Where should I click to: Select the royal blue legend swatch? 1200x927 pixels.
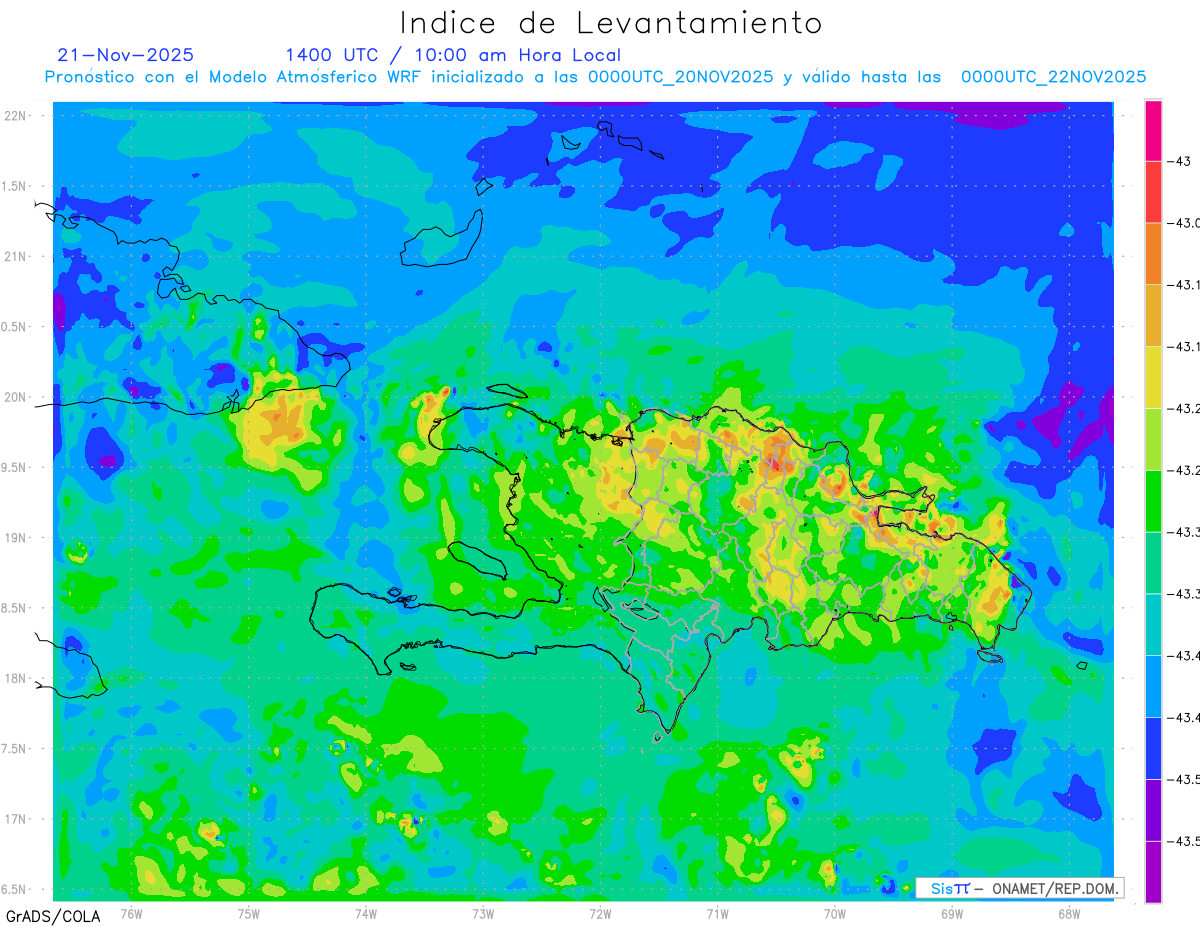pos(1153,748)
